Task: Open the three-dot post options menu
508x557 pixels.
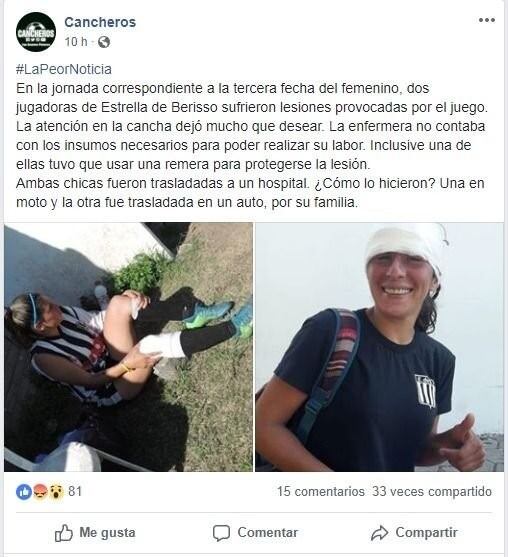Action: 487,20
